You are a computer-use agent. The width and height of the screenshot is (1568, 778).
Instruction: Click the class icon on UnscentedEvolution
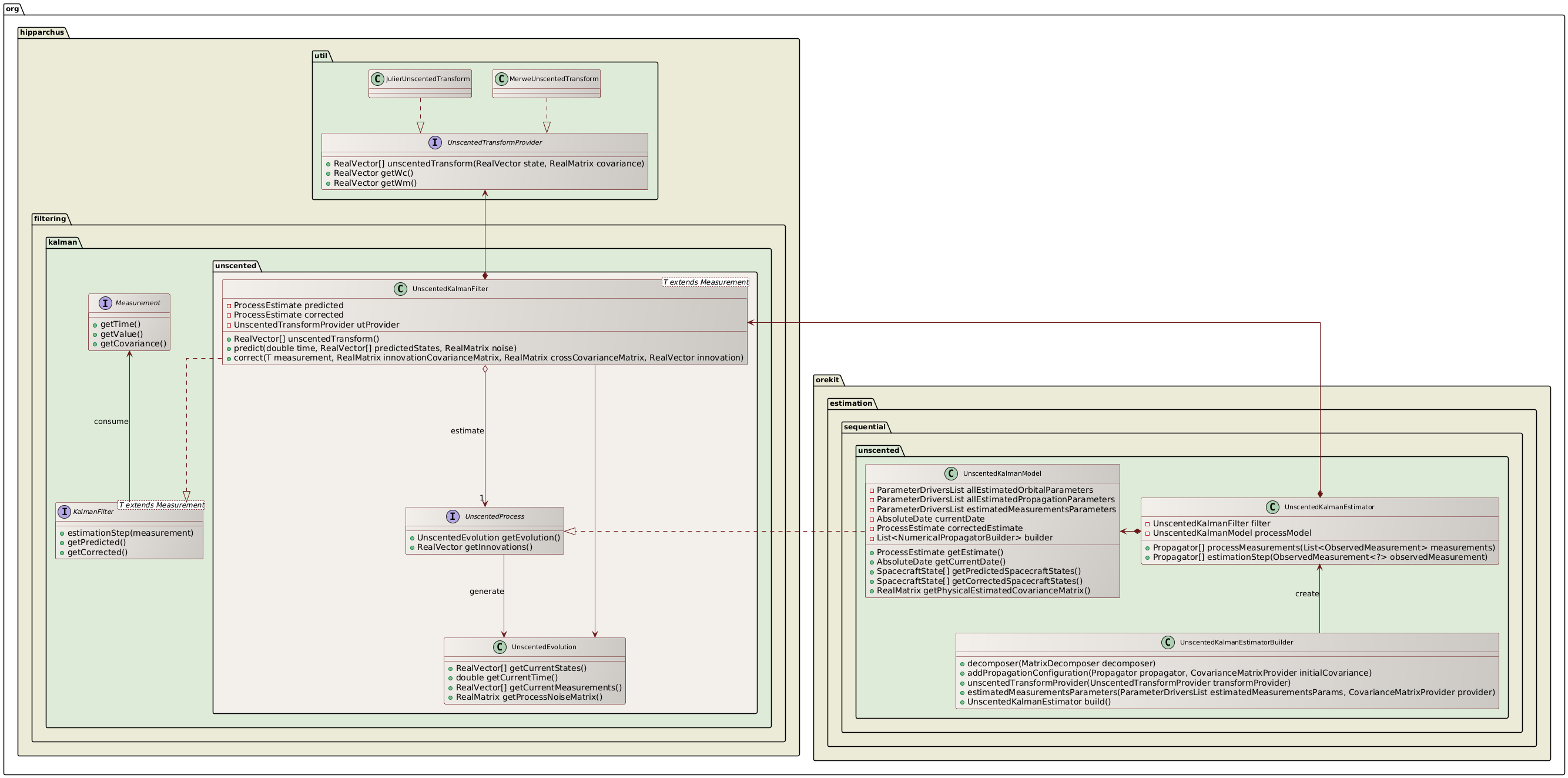(x=500, y=647)
